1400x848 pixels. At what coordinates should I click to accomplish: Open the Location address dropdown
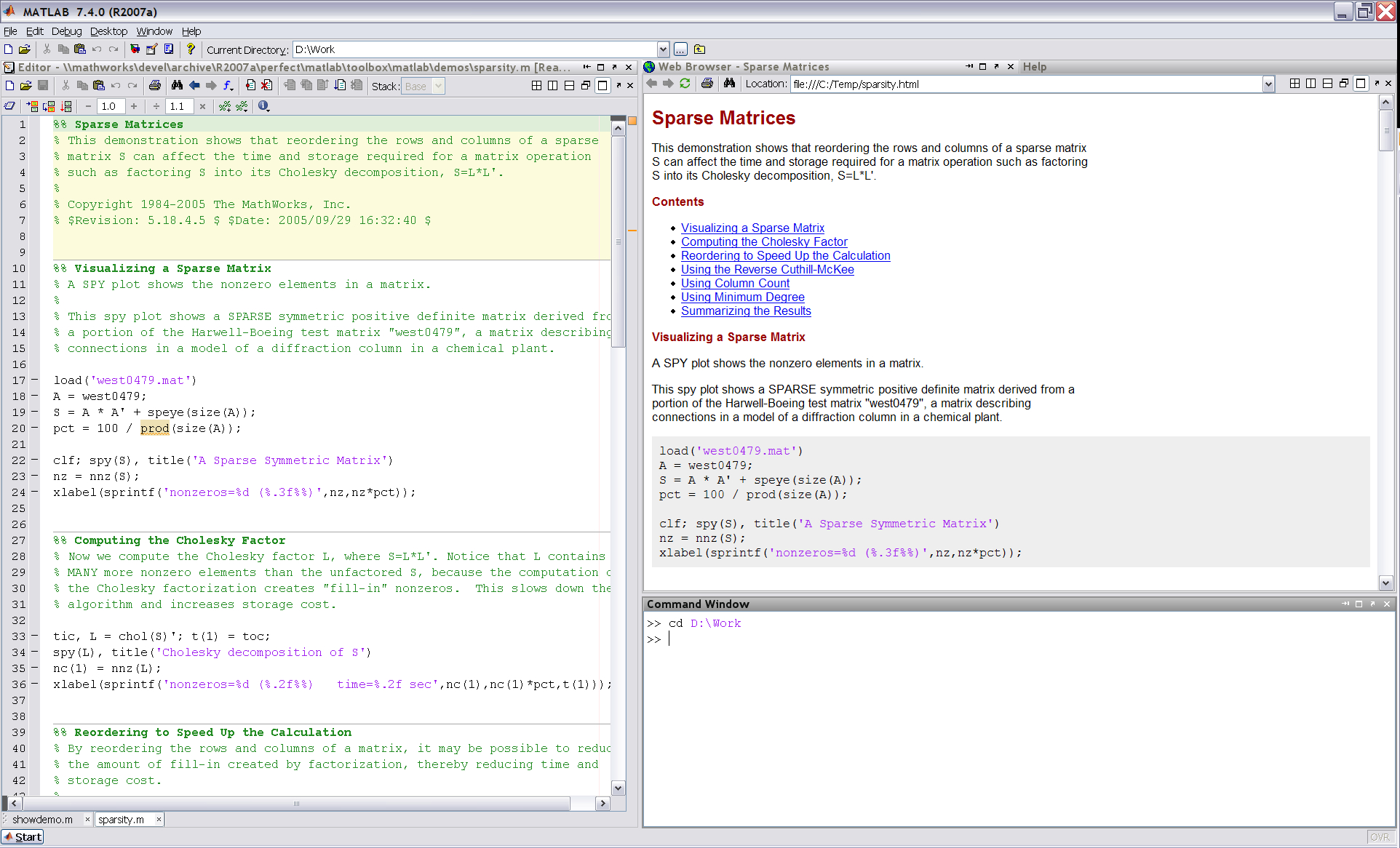[1268, 84]
